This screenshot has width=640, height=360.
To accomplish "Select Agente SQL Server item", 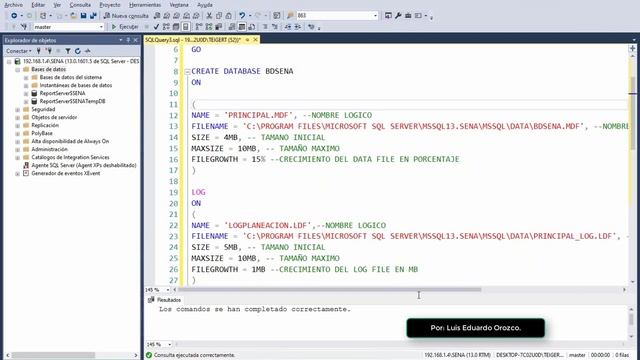I will click(84, 165).
